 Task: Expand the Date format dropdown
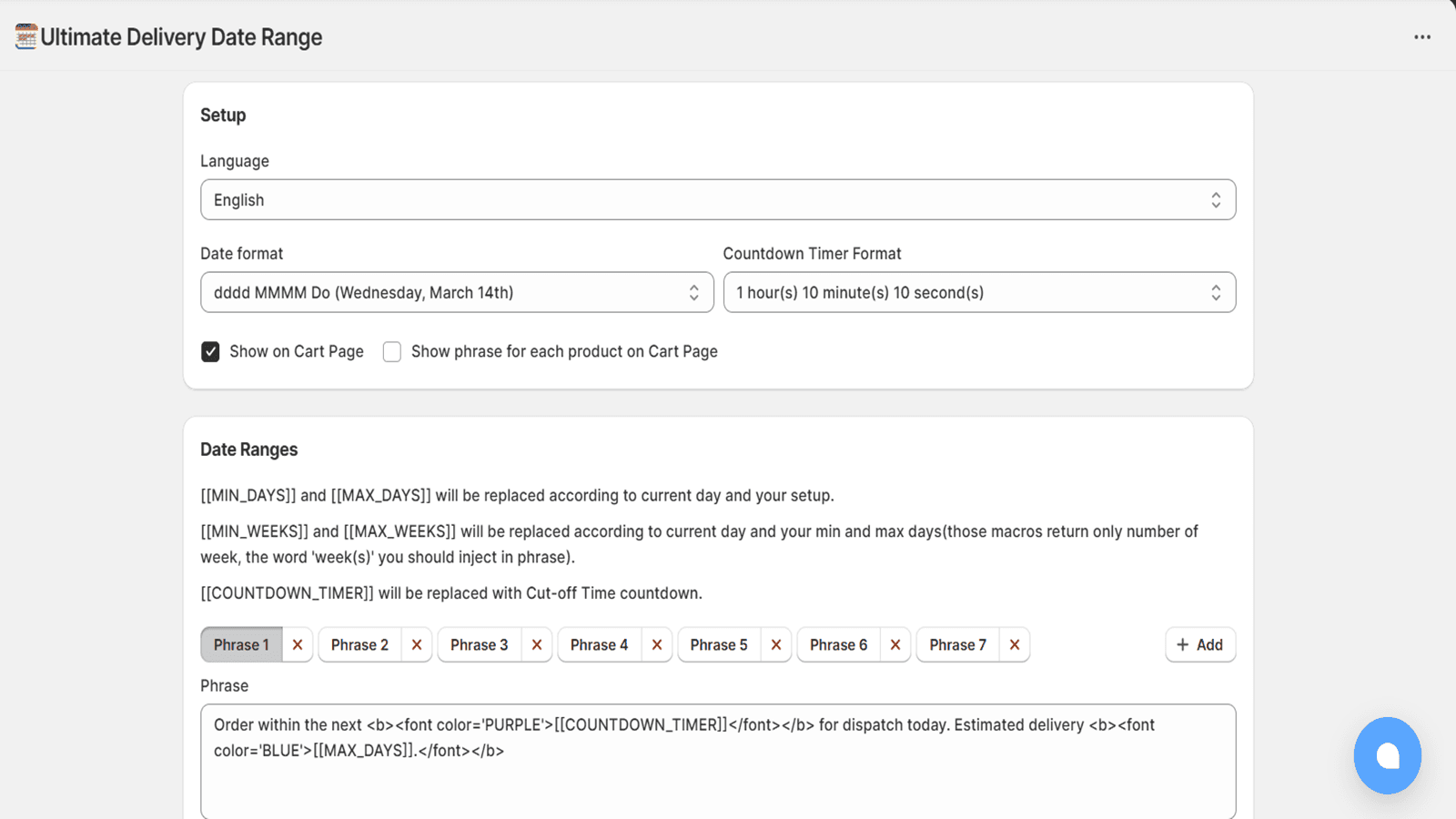click(x=456, y=293)
